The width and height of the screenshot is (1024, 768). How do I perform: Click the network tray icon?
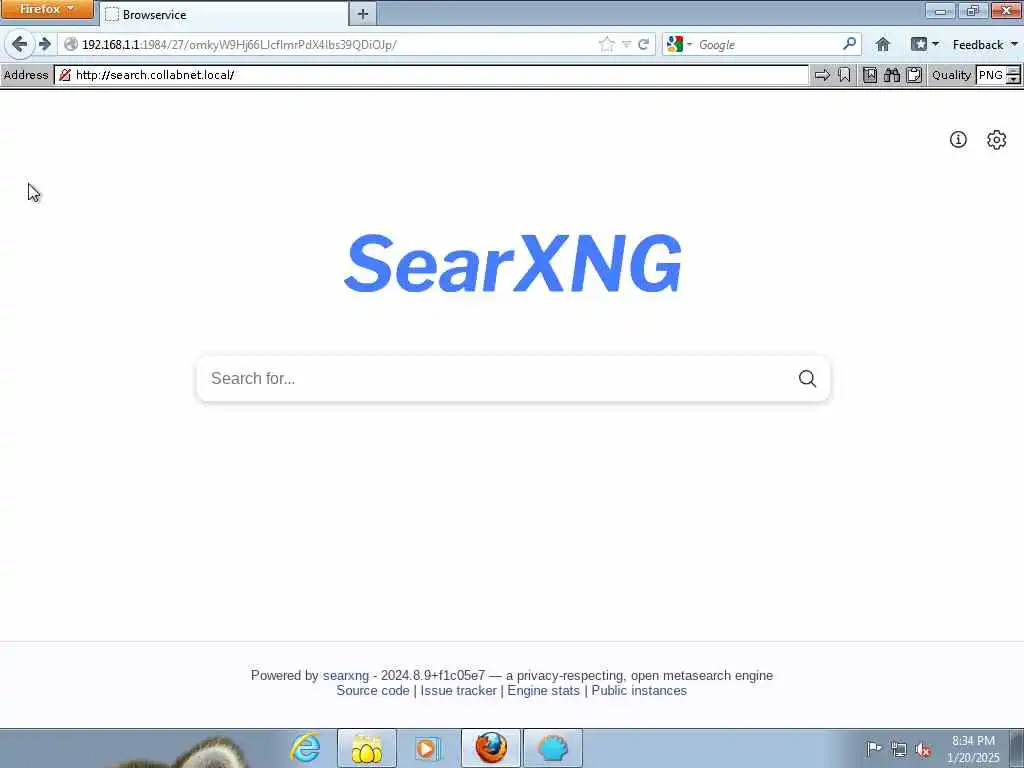tap(899, 749)
